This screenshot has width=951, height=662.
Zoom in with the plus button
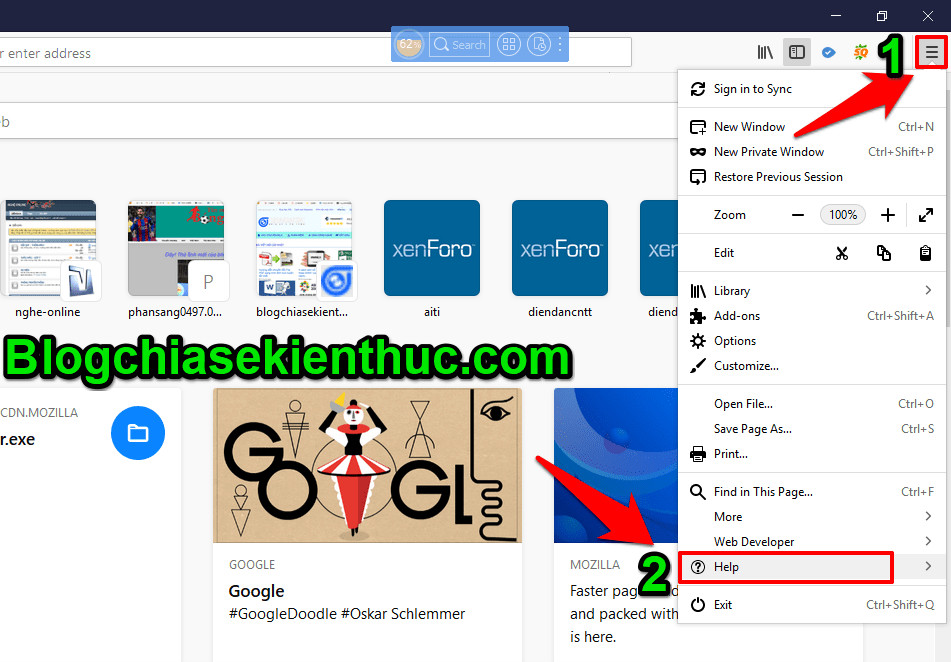tap(886, 214)
